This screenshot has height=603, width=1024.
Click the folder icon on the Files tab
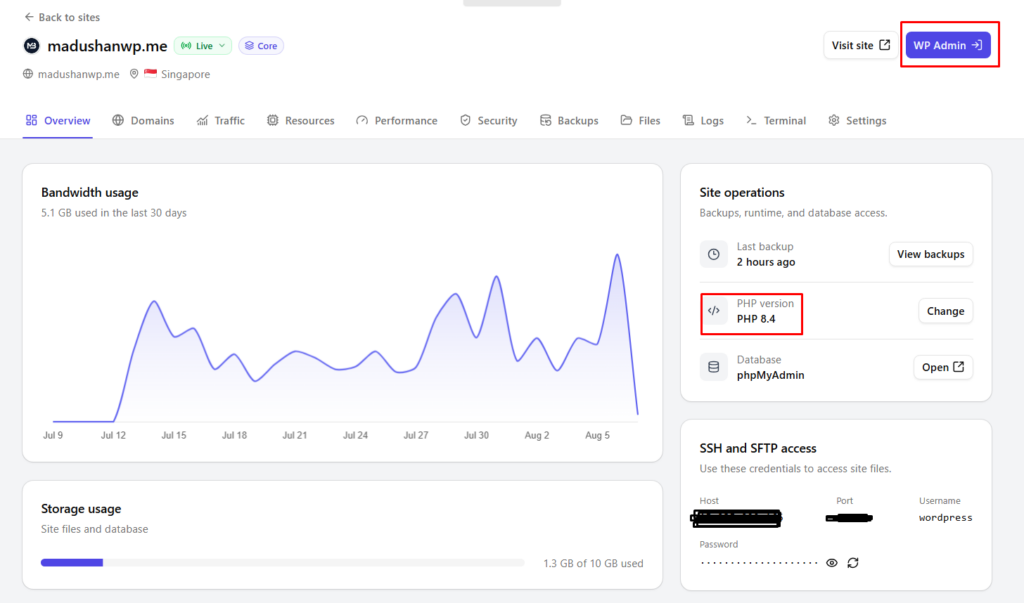[626, 120]
